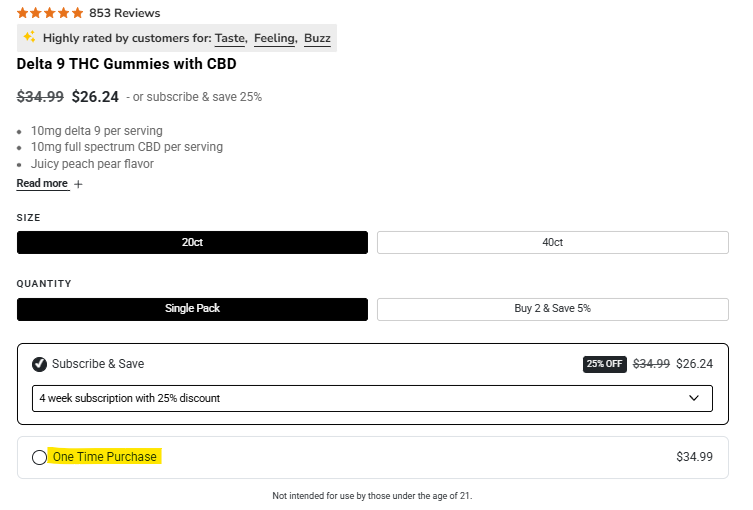
Task: Click the Feeling rating tag
Action: 274,38
